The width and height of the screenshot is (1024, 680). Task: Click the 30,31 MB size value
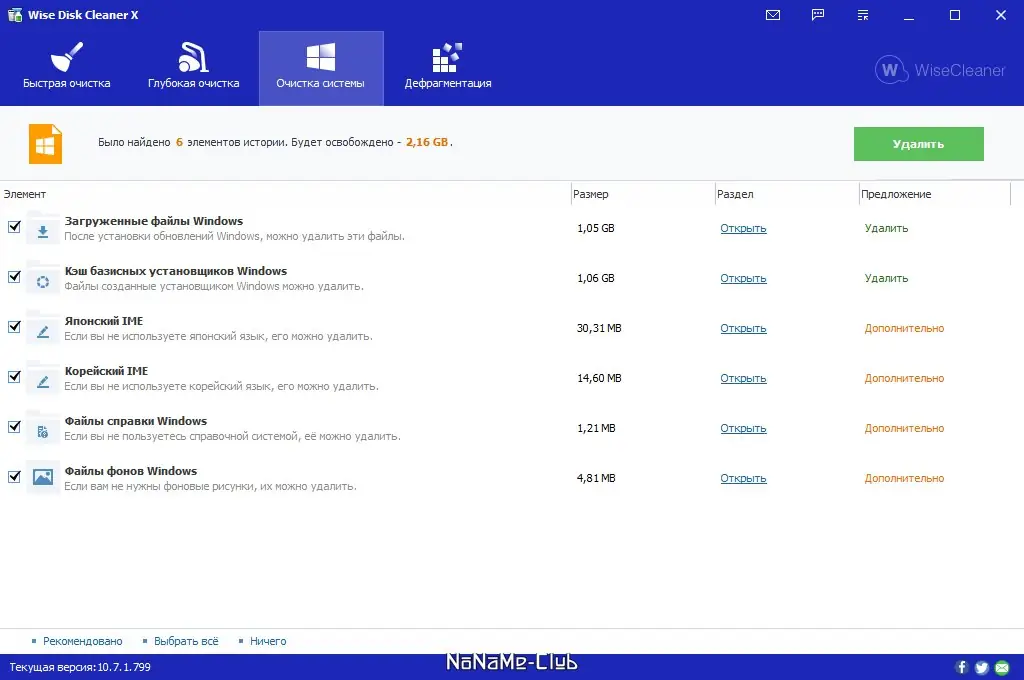click(599, 328)
